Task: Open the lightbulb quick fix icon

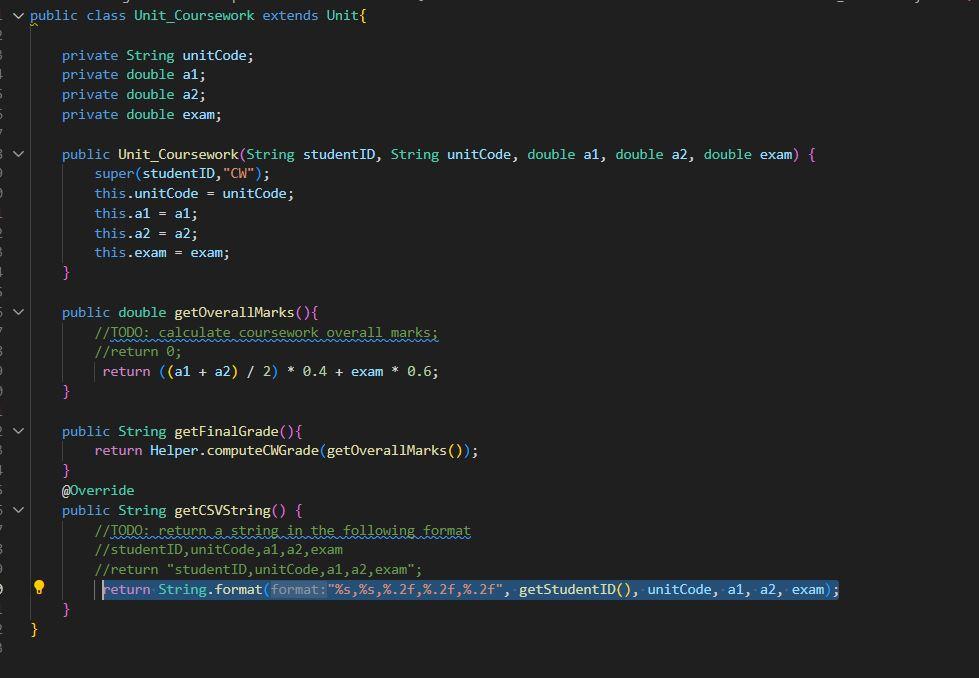Action: 39,587
